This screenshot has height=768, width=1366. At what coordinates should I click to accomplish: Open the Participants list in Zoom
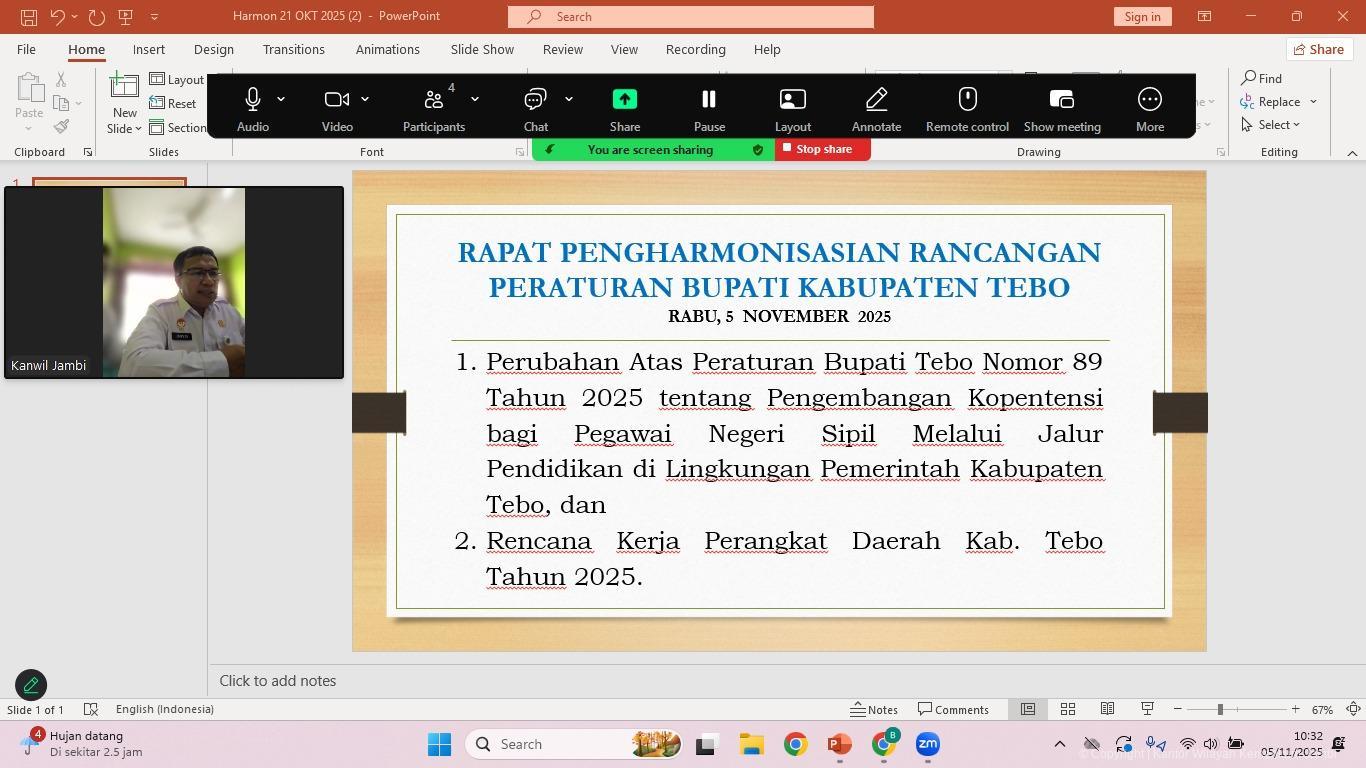coord(434,100)
